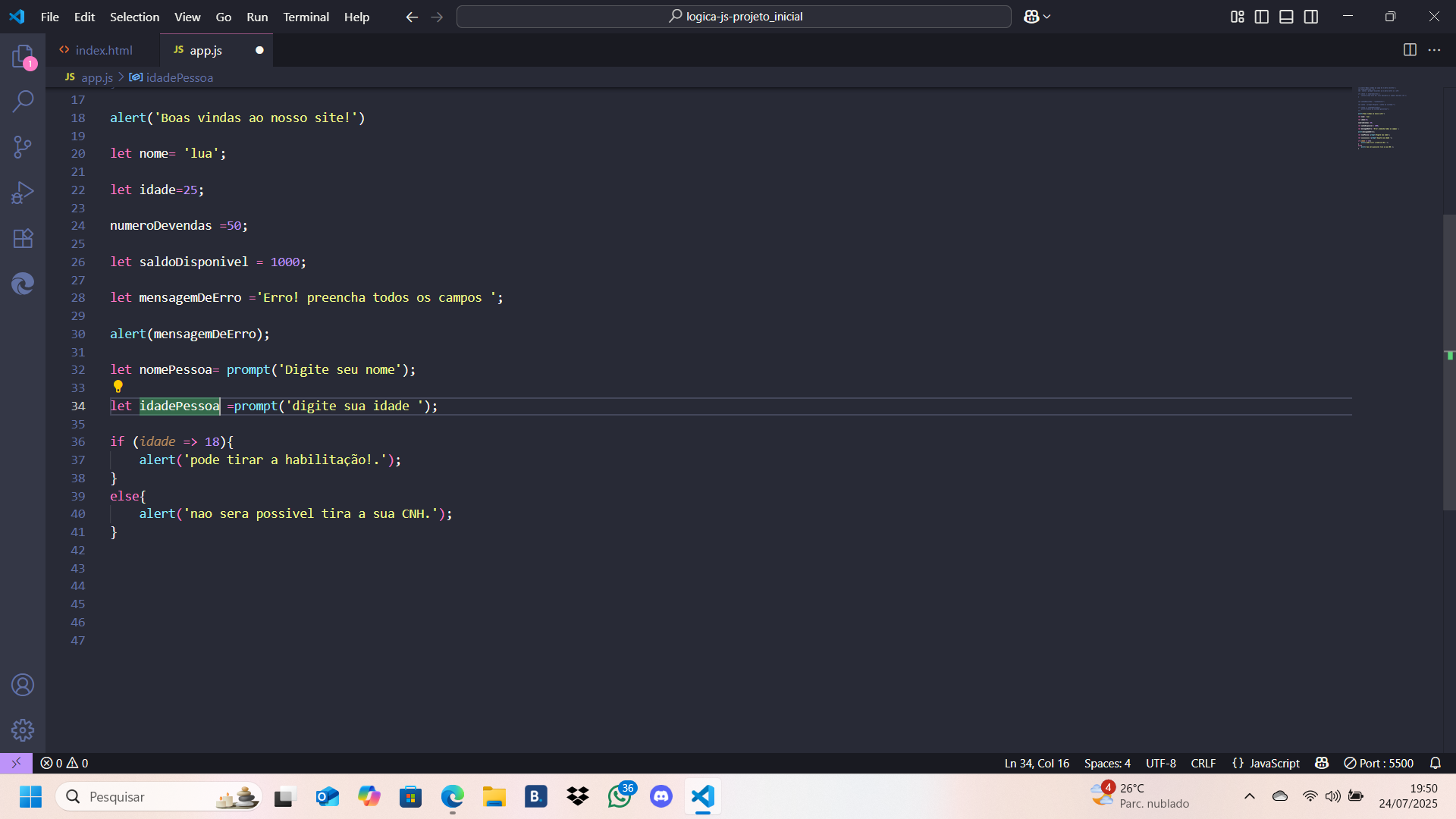Open the Manage gear icon

pyautogui.click(x=23, y=730)
